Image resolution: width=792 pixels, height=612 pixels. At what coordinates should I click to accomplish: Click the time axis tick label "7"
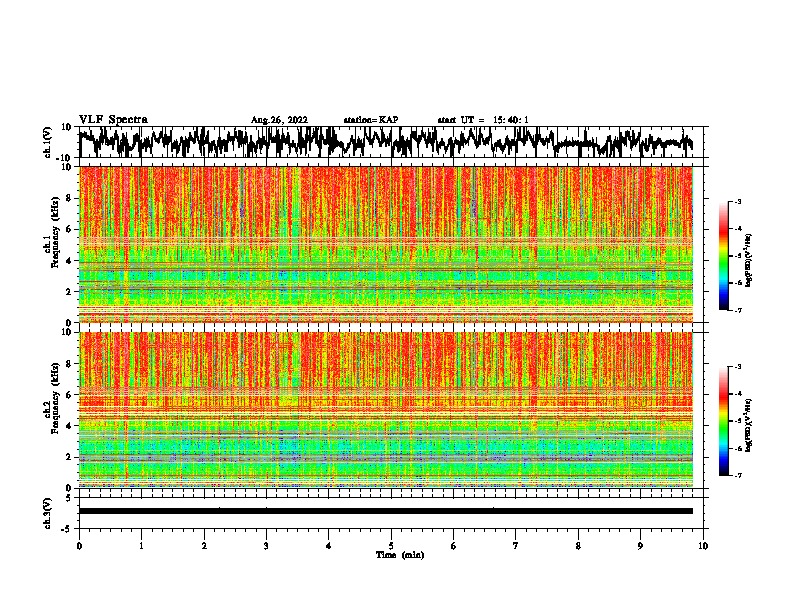tap(516, 546)
